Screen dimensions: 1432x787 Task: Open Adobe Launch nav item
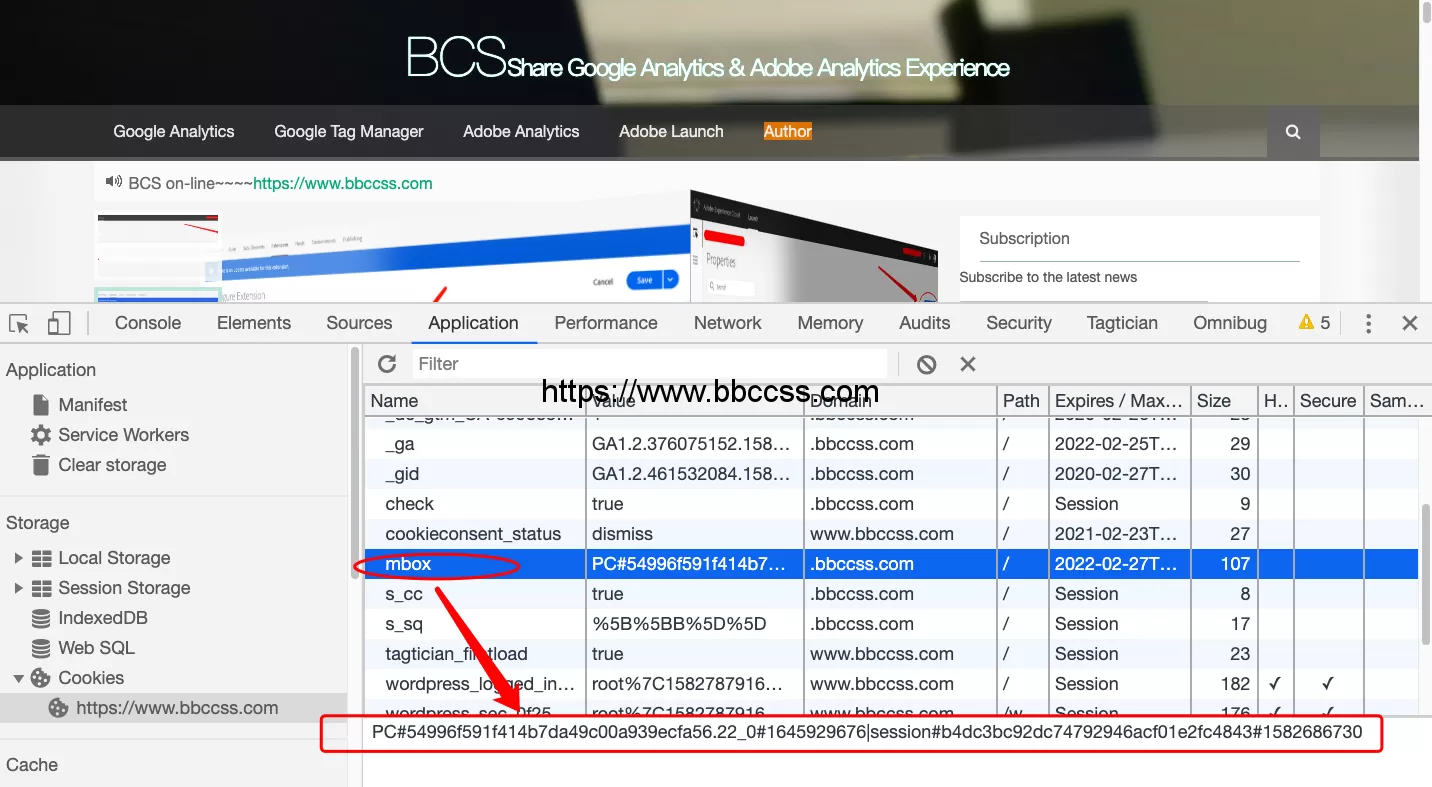[671, 132]
